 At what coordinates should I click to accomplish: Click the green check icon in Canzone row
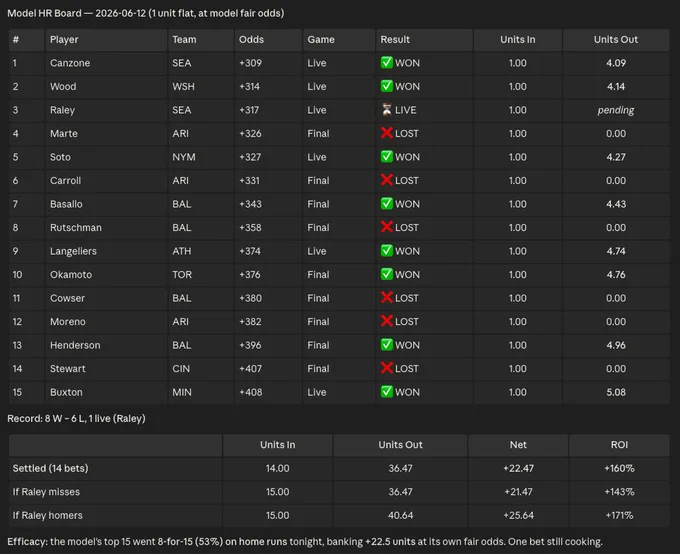point(387,62)
